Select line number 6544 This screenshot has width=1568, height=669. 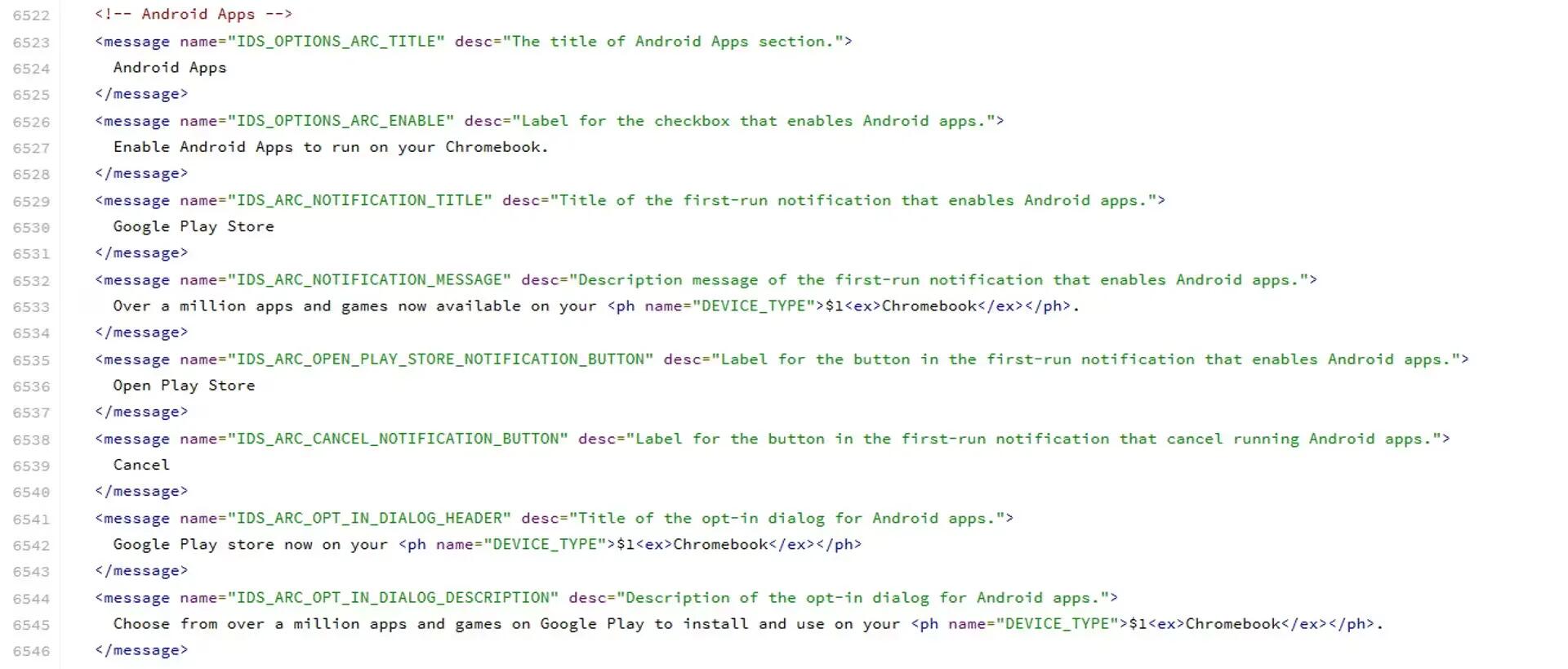pyautogui.click(x=31, y=599)
